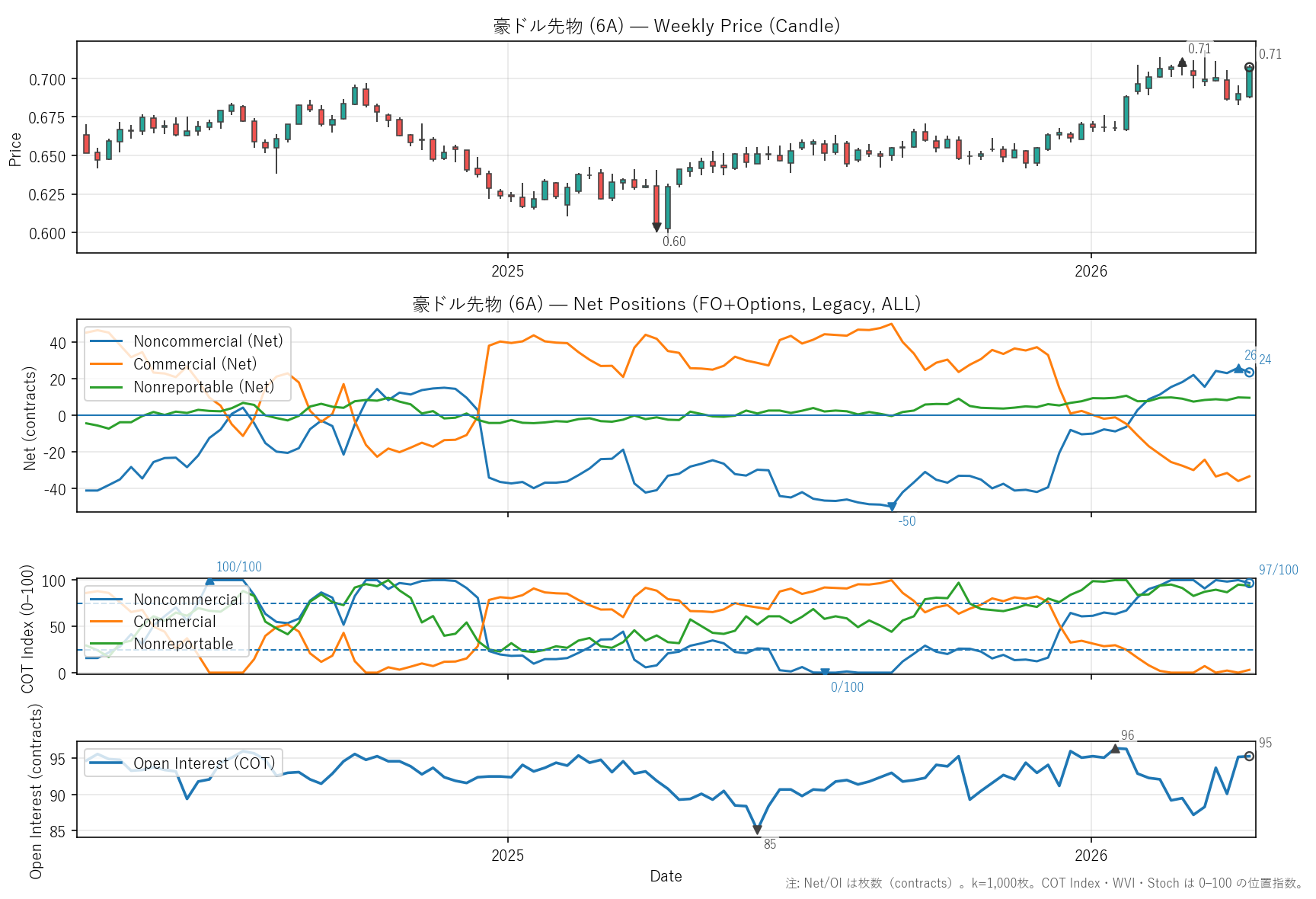Viewport: 1316px width, 899px height.
Task: Select the latest price circle marker on candle chart
Action: tap(1249, 67)
